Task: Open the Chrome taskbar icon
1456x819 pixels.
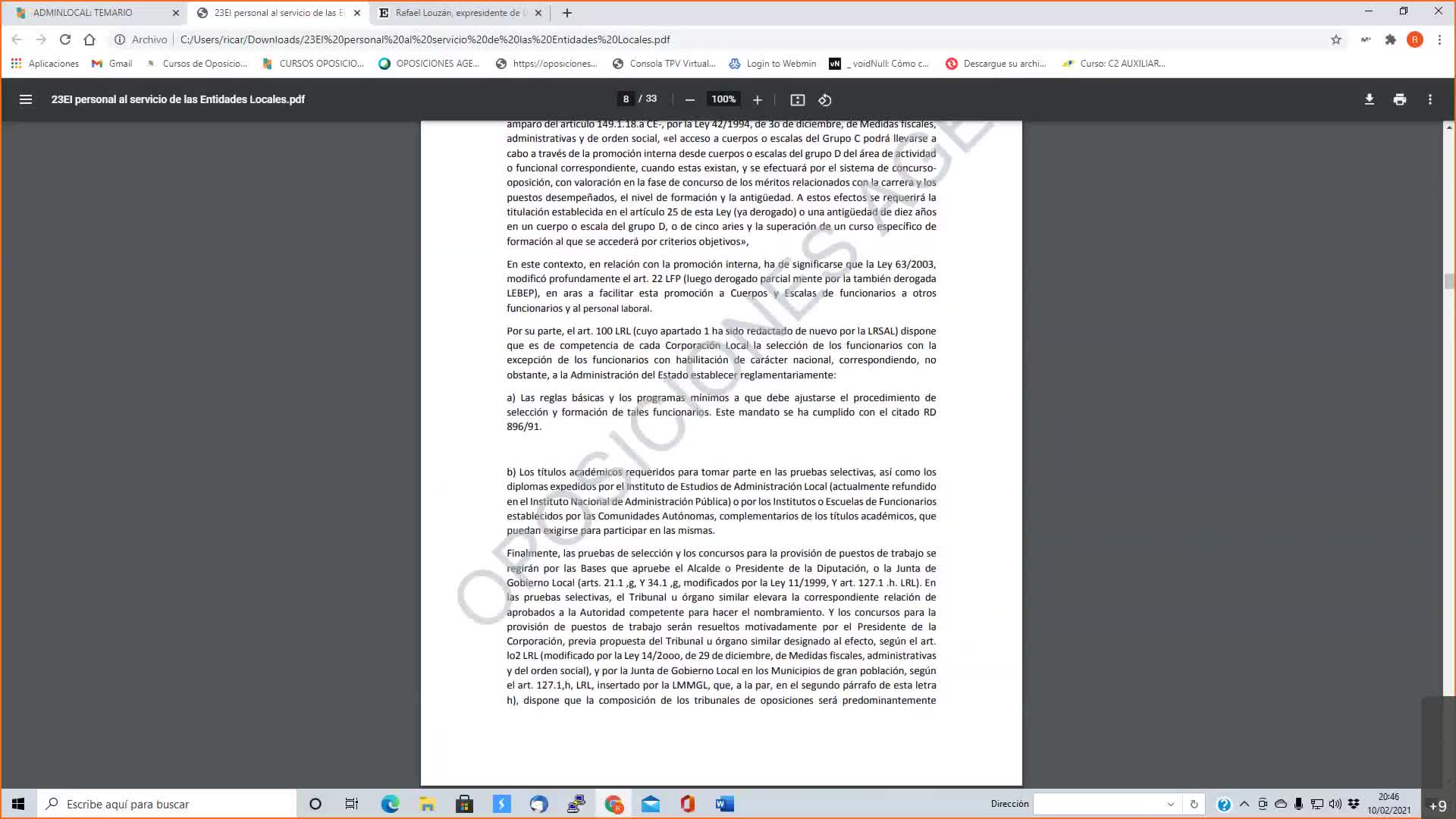Action: (613, 804)
